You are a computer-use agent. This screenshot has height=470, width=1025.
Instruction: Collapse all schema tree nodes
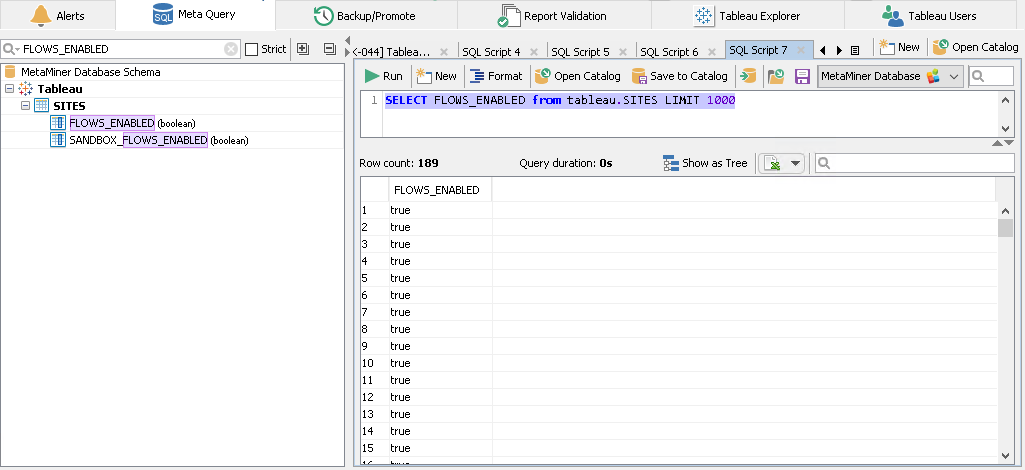pyautogui.click(x=329, y=48)
